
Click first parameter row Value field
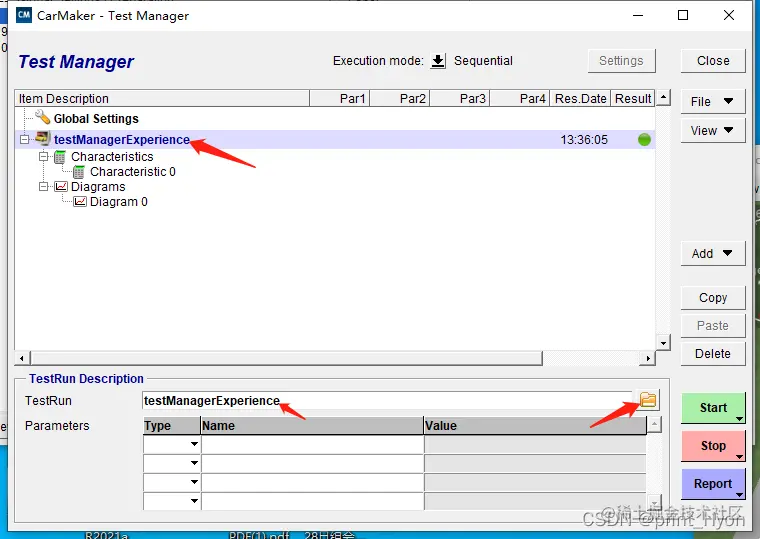(x=535, y=444)
